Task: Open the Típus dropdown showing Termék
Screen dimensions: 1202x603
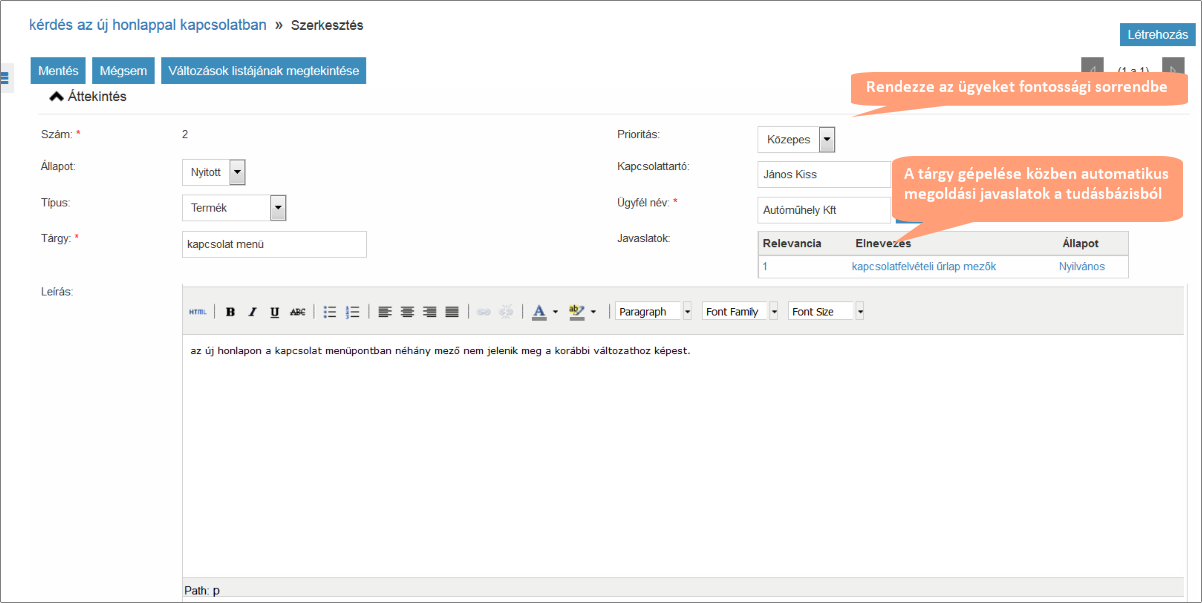Action: [x=278, y=207]
